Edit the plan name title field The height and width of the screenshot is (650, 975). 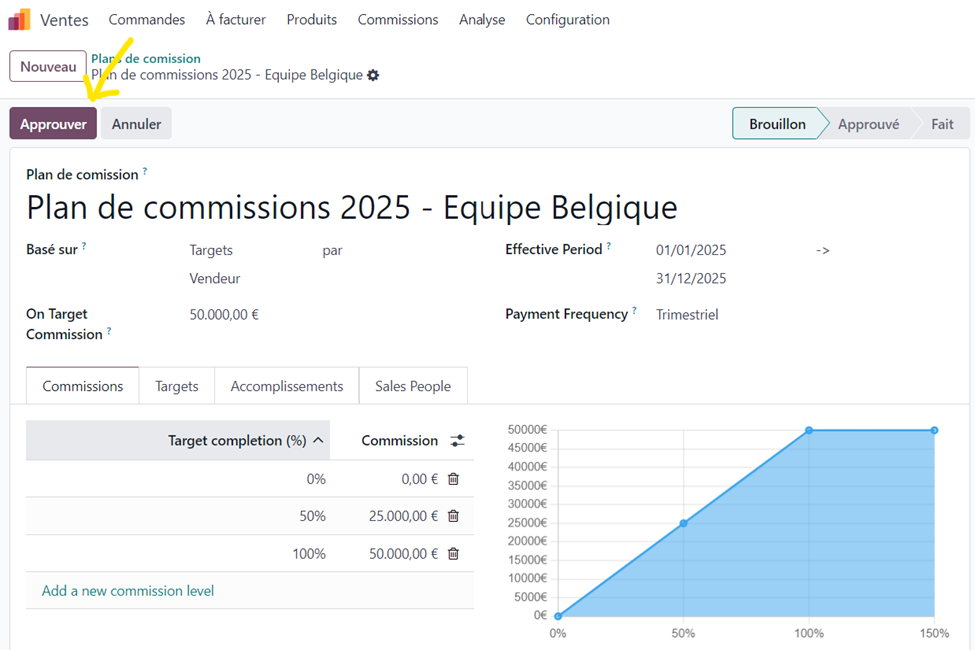(352, 207)
